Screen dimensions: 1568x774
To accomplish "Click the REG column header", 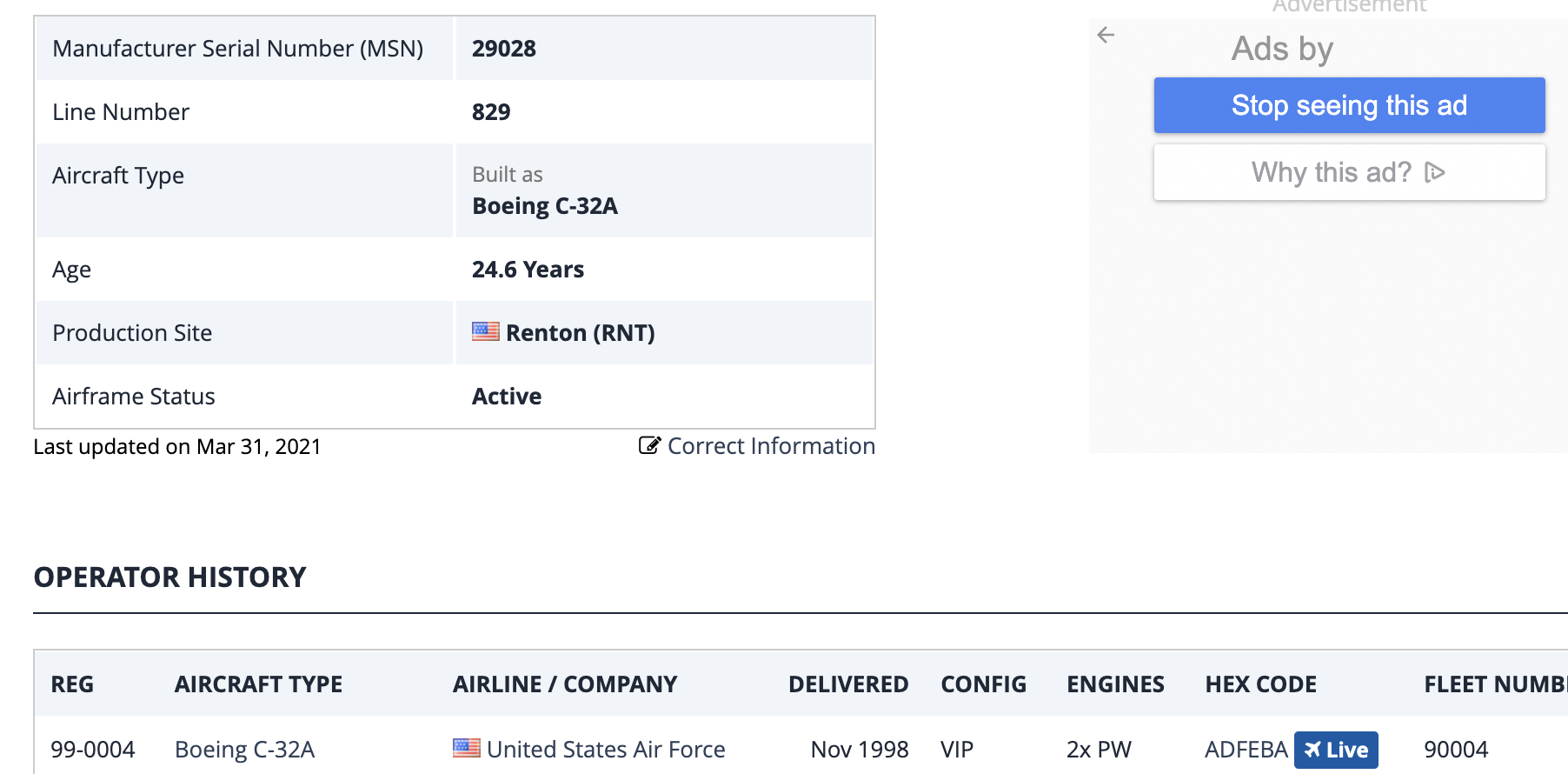I will pyautogui.click(x=72, y=684).
